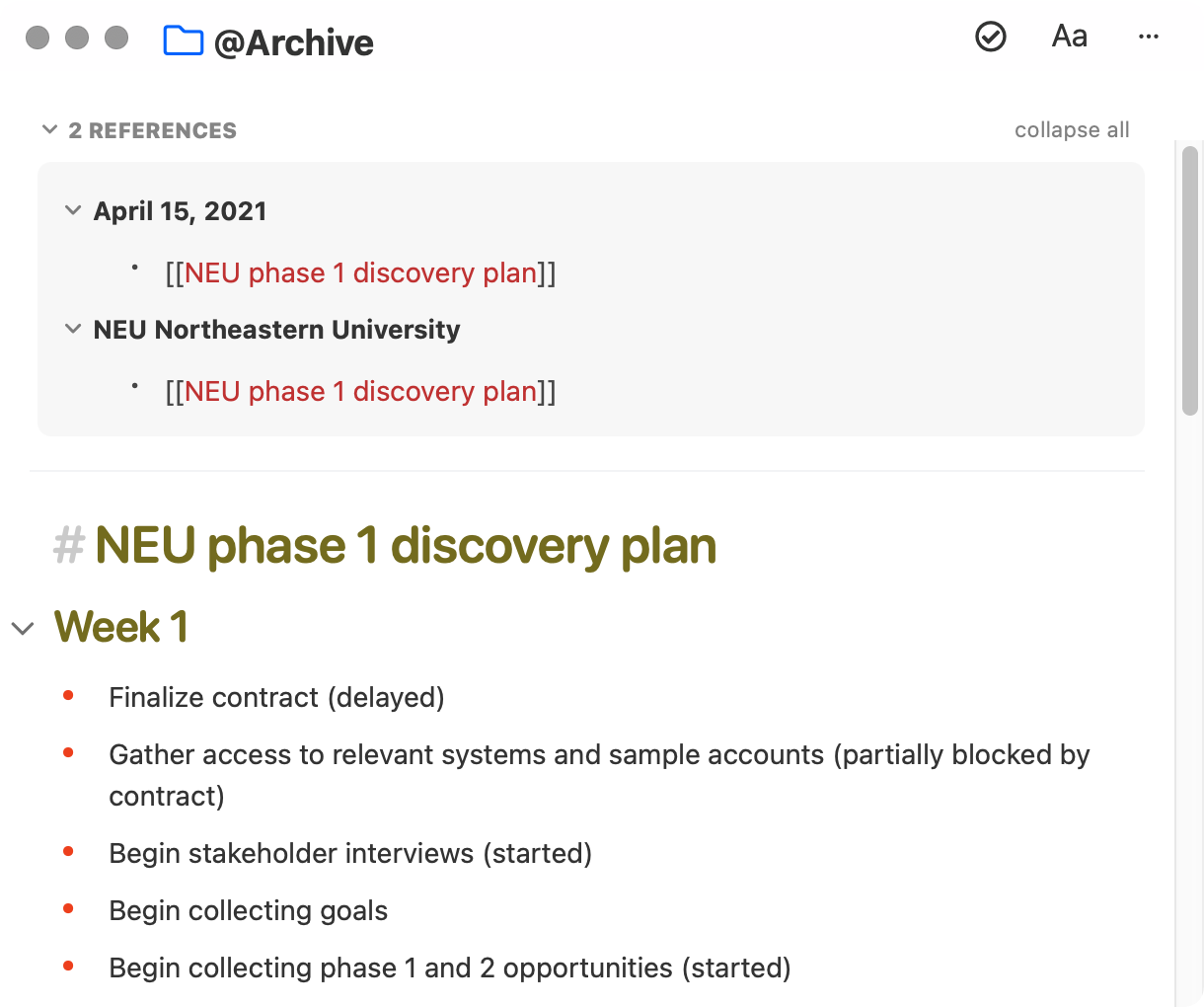Collapse the April 15, 2021 reference group
Viewport: 1204px width, 1007px height.
click(72, 210)
